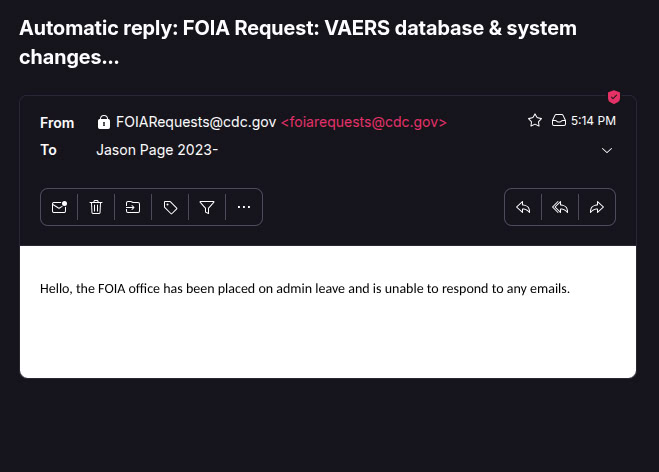Expand recipient details chevron
This screenshot has width=659, height=472.
tap(606, 150)
